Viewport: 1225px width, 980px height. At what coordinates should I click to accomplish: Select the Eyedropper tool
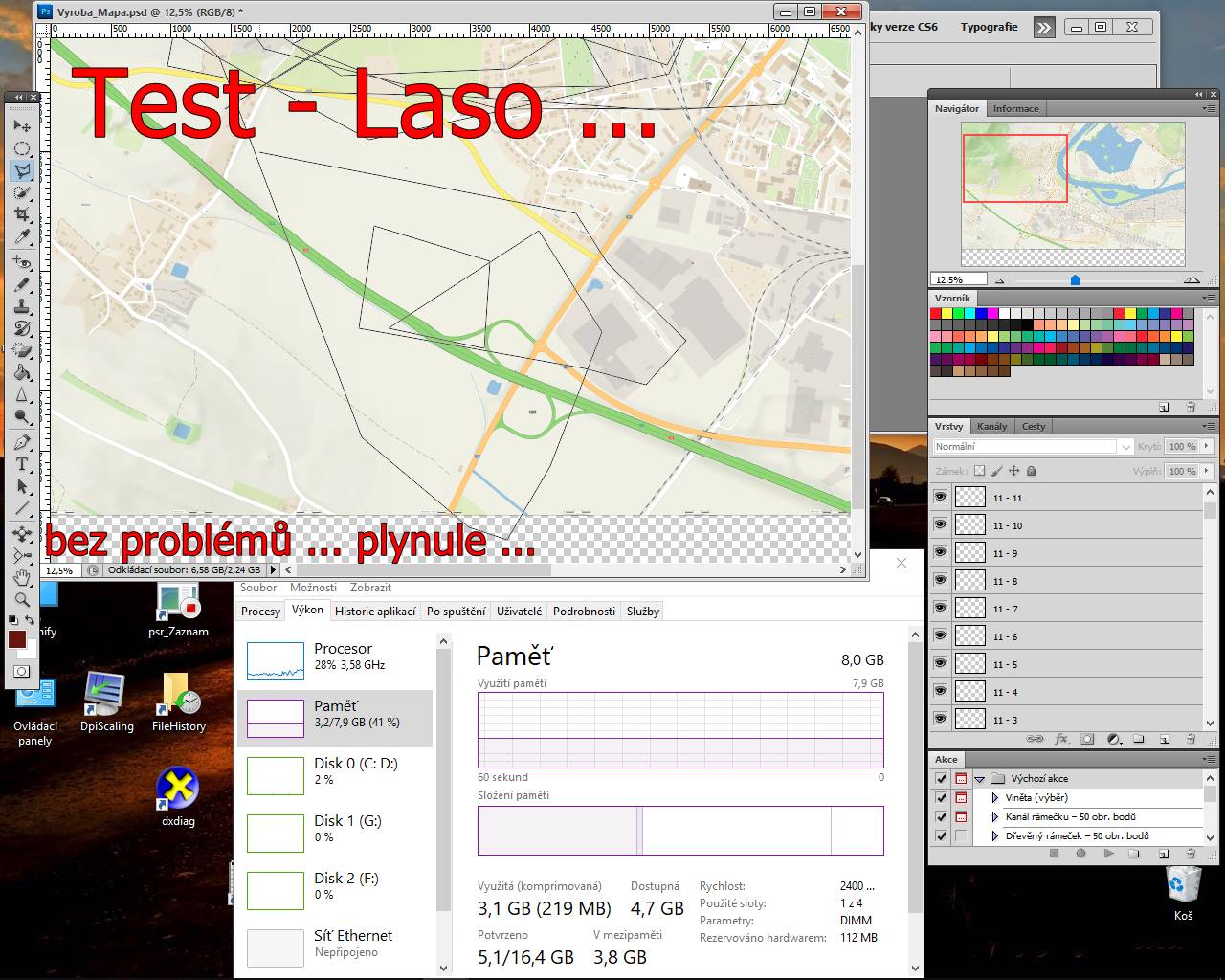[x=21, y=236]
